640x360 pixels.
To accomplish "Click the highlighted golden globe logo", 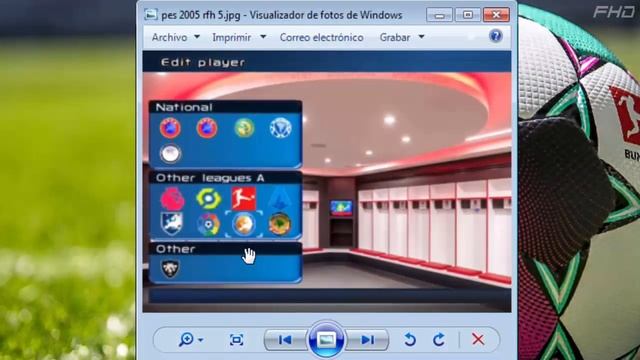I will pos(244,224).
